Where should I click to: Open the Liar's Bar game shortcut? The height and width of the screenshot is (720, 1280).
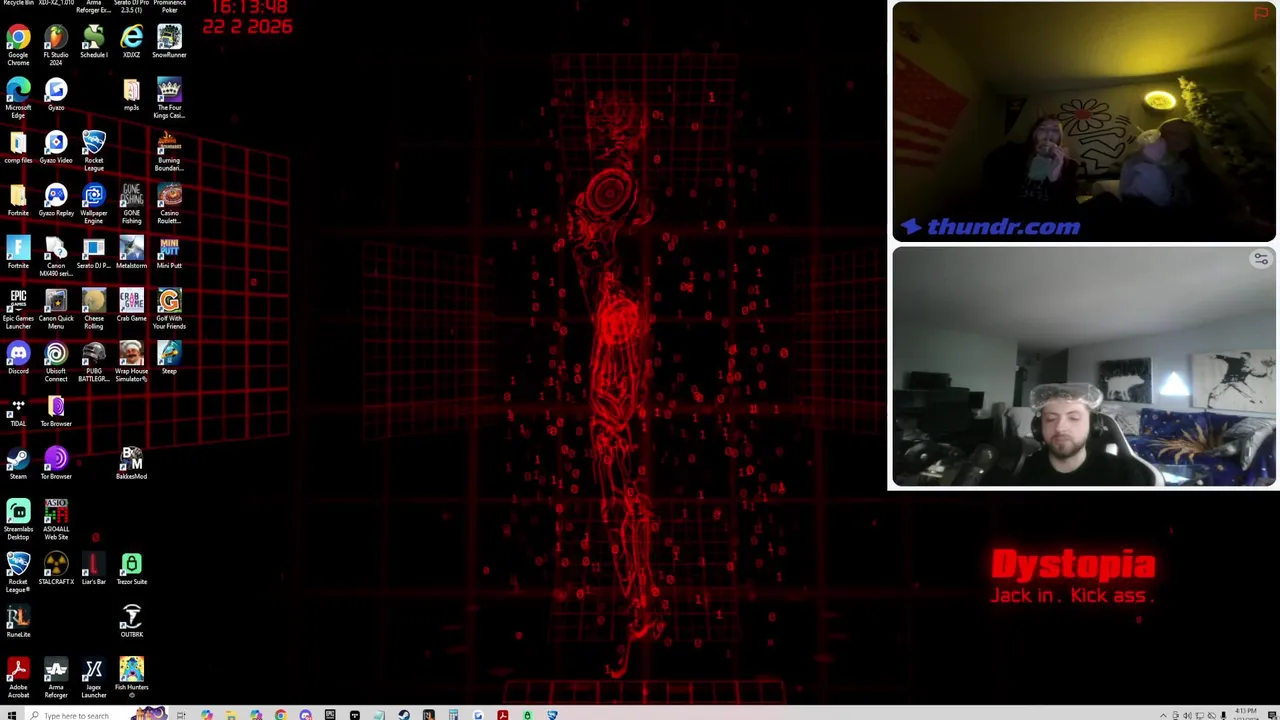pyautogui.click(x=94, y=569)
